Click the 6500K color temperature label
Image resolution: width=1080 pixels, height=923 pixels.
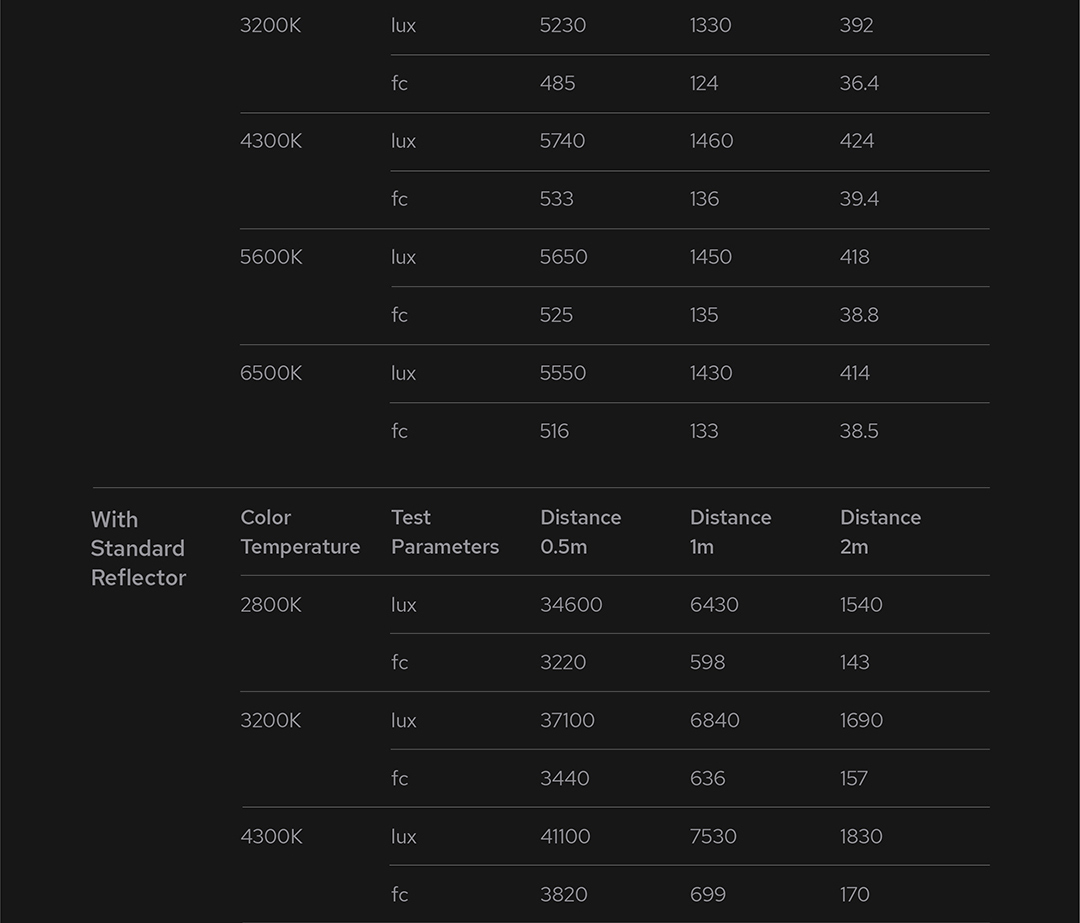(x=270, y=373)
